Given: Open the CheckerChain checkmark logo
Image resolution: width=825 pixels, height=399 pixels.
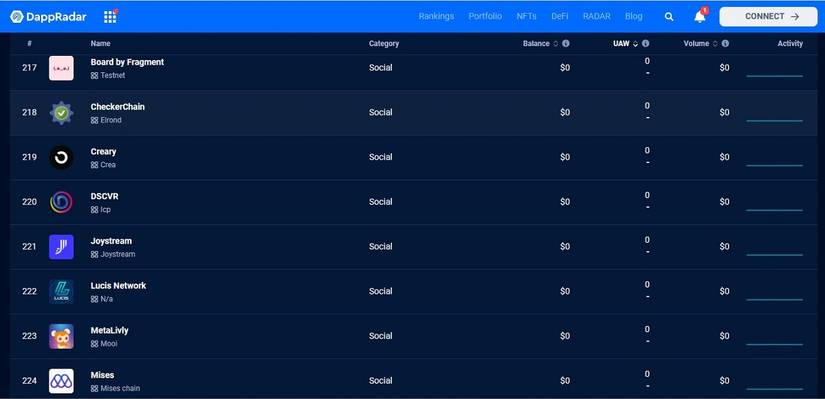Looking at the screenshot, I should point(62,113).
